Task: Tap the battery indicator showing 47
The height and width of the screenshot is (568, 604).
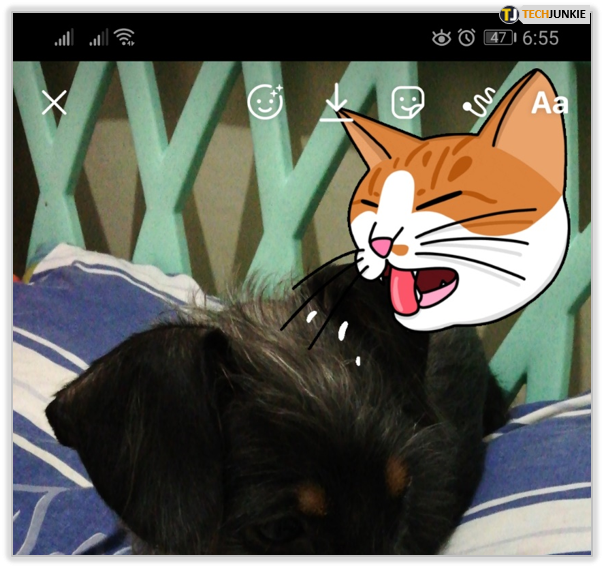Action: pyautogui.click(x=500, y=38)
